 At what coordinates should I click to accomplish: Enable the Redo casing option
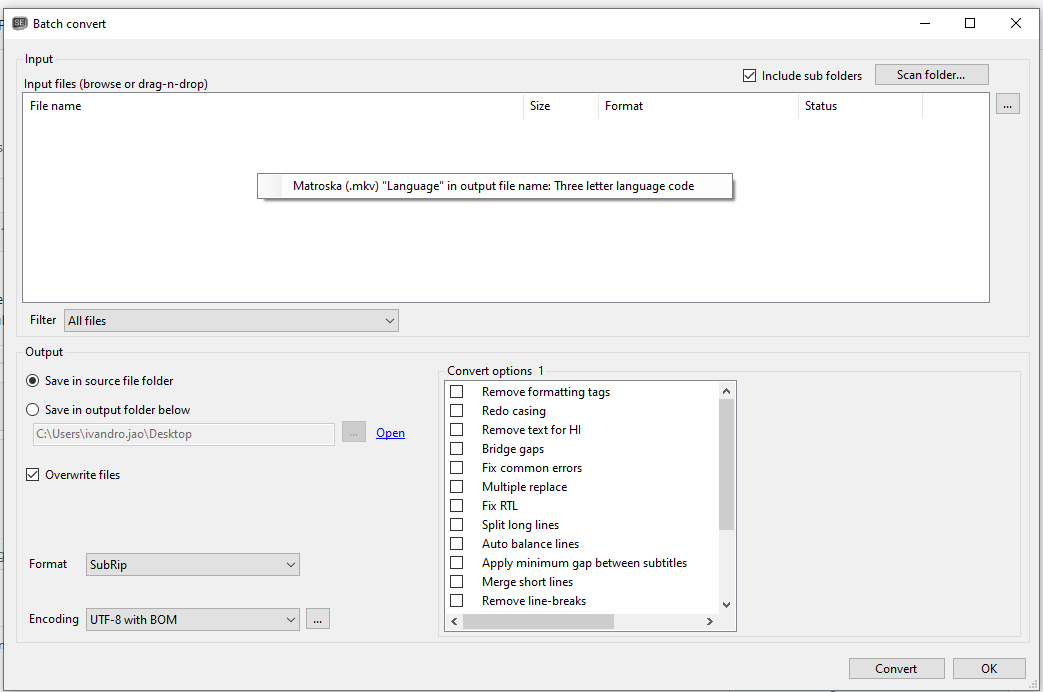point(456,410)
